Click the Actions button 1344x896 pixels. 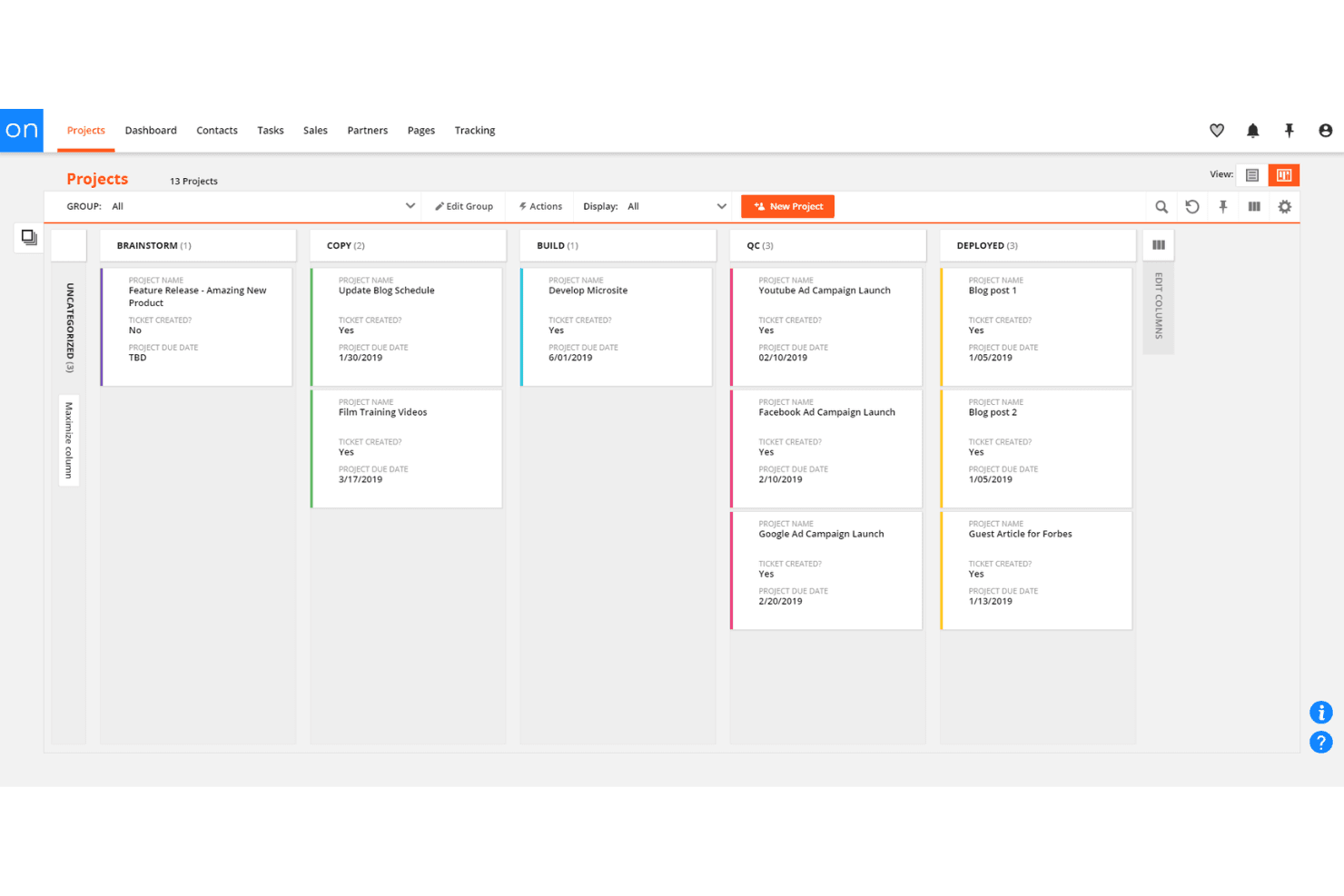540,207
